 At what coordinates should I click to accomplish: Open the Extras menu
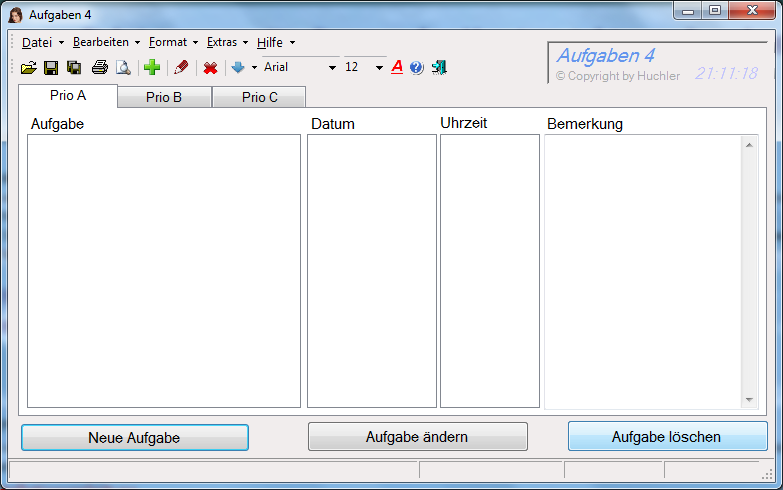tap(227, 42)
